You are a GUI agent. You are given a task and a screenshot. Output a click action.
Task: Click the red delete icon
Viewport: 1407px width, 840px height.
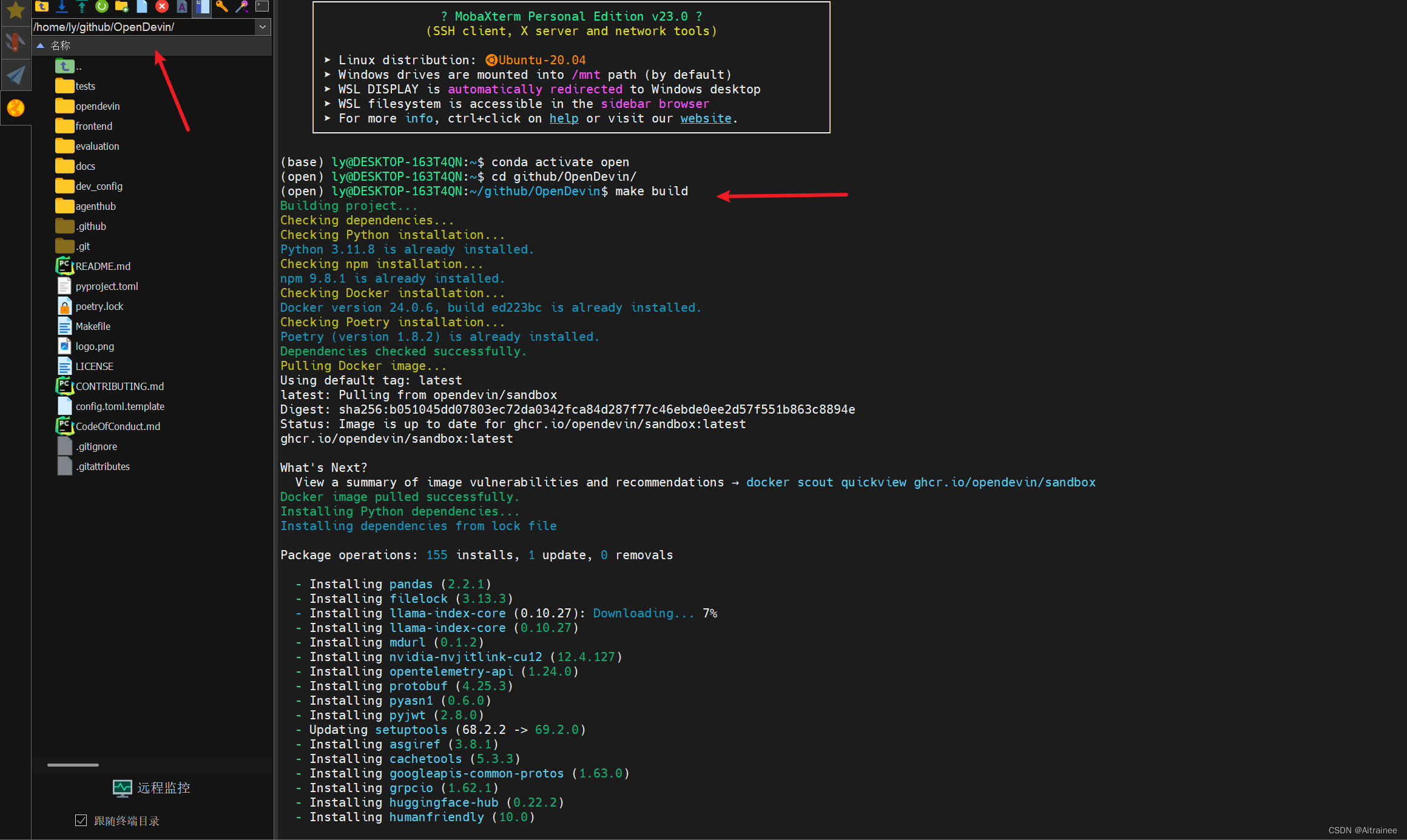[161, 7]
